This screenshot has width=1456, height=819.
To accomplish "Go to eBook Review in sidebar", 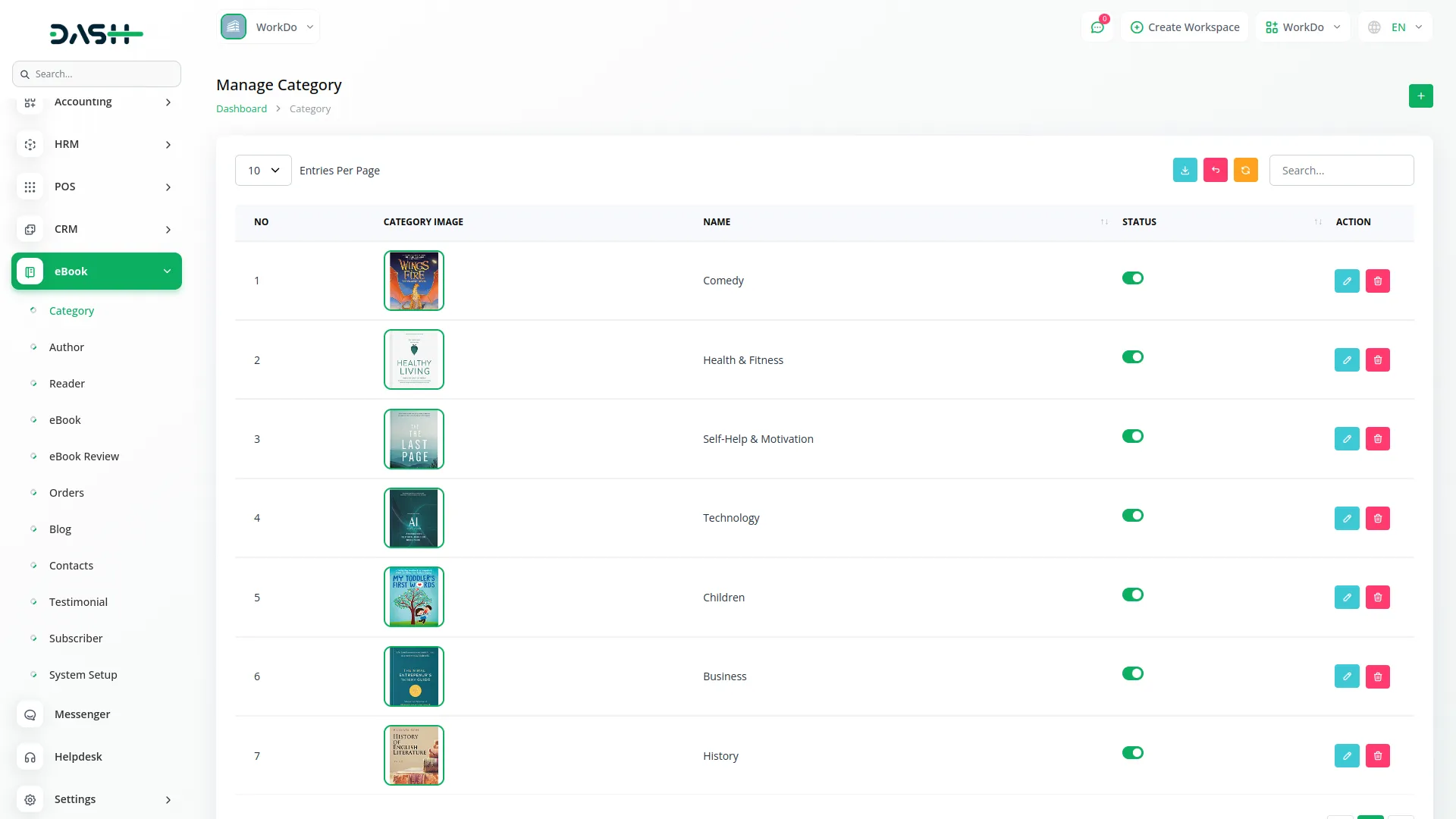I will [84, 457].
